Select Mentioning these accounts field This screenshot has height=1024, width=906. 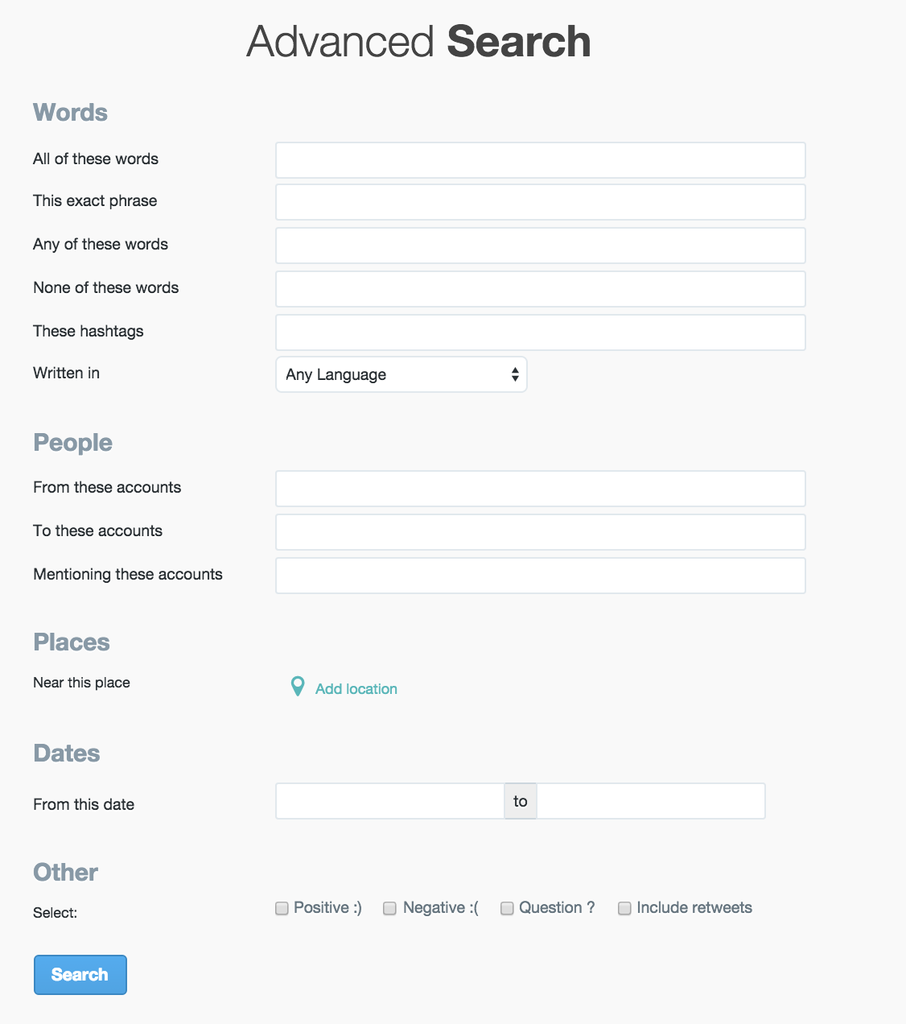point(540,576)
